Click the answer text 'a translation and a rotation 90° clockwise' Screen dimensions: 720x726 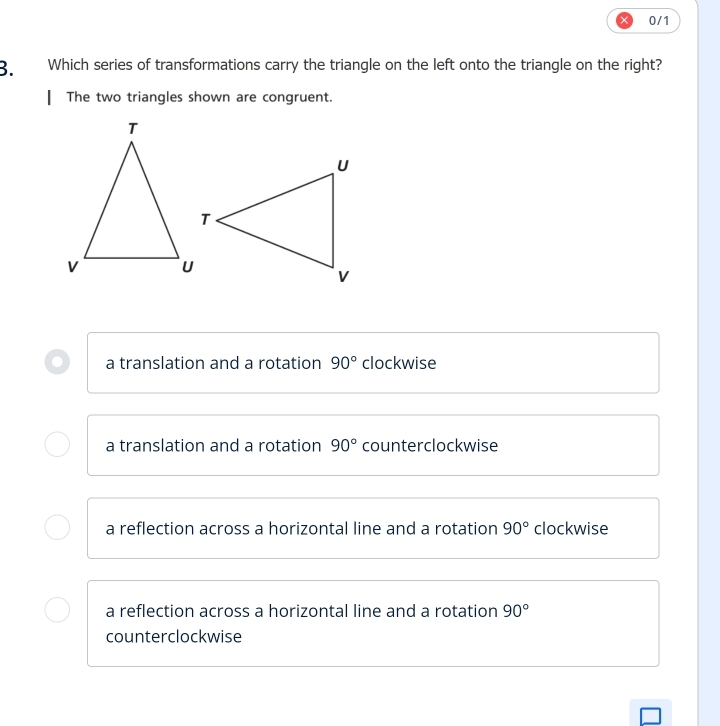coord(271,363)
